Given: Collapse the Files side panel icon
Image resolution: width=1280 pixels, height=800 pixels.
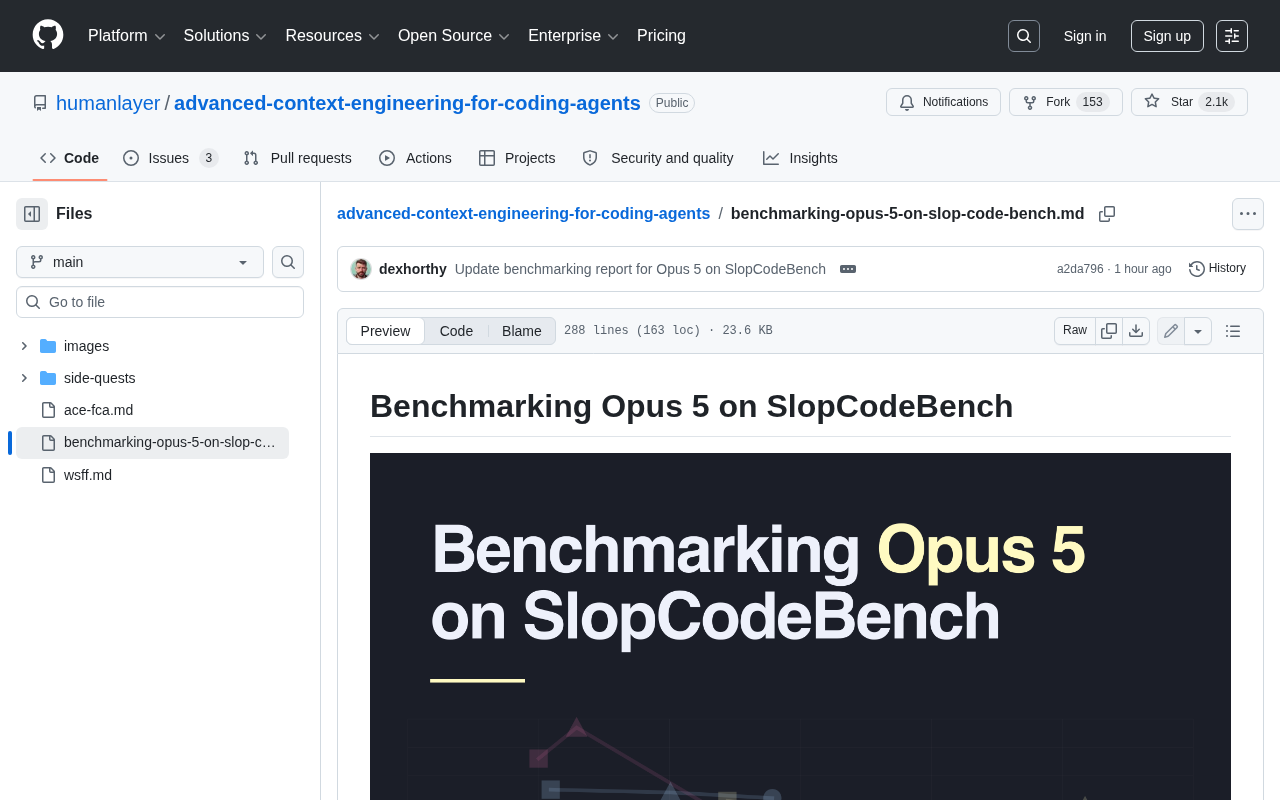Looking at the screenshot, I should pyautogui.click(x=32, y=214).
